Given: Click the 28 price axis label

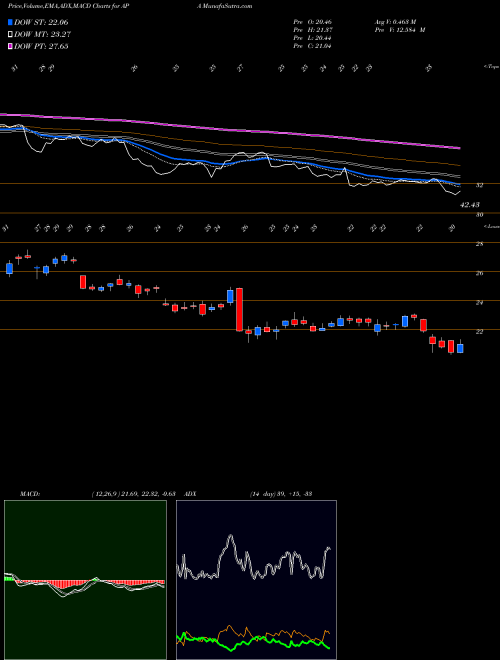Looking at the screenshot, I should [x=479, y=244].
